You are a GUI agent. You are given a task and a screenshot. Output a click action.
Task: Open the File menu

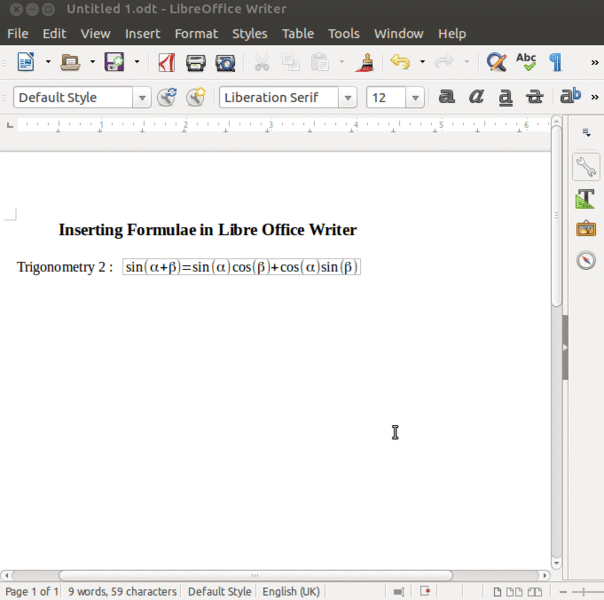coord(18,34)
